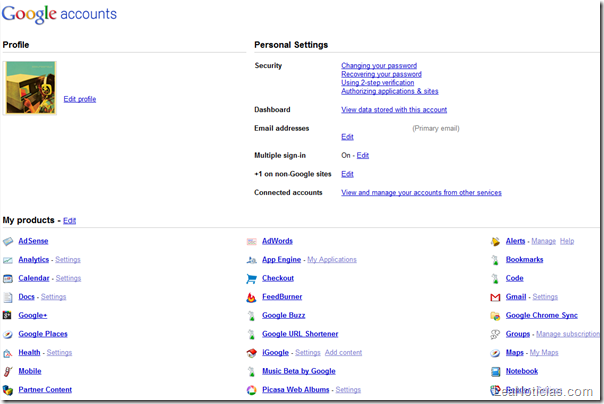The height and width of the screenshot is (404, 604).
Task: Click the Calendar product icon
Action: coord(8,278)
